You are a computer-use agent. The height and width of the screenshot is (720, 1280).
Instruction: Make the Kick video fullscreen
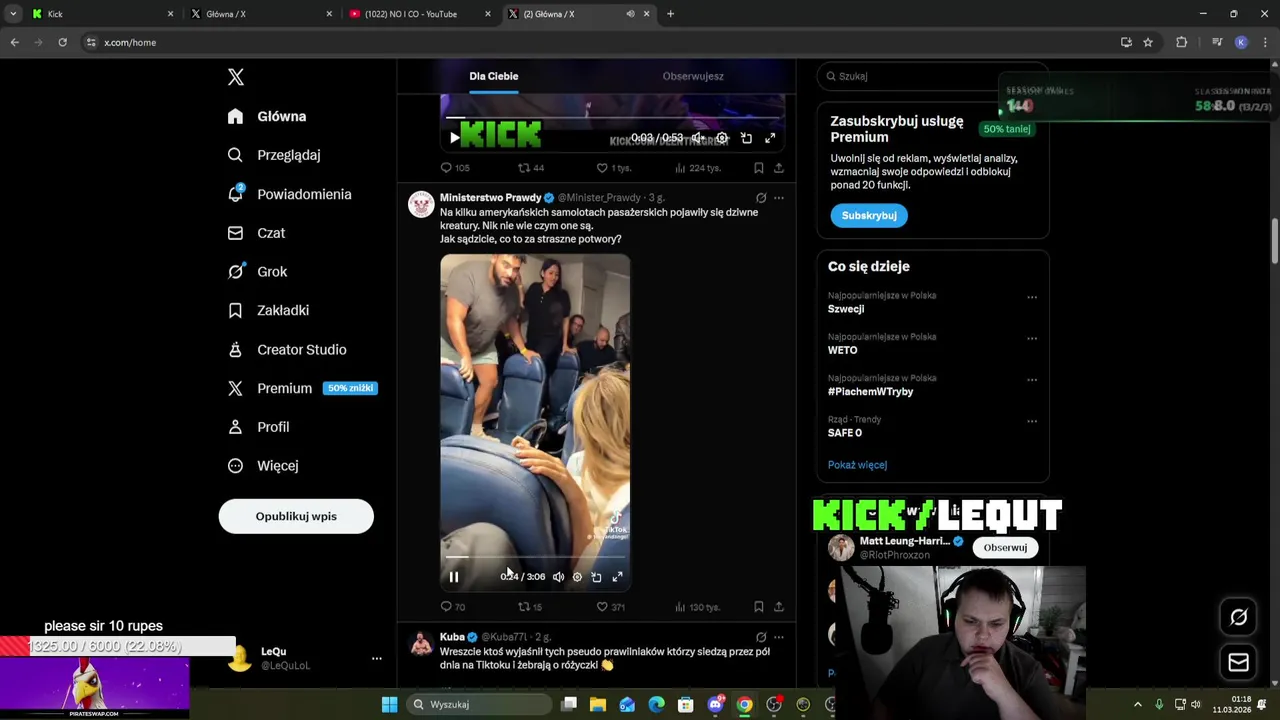point(770,138)
